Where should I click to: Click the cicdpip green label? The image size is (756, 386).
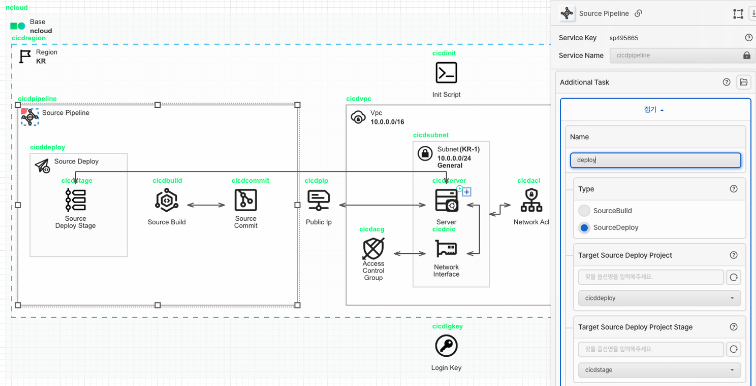tap(317, 181)
